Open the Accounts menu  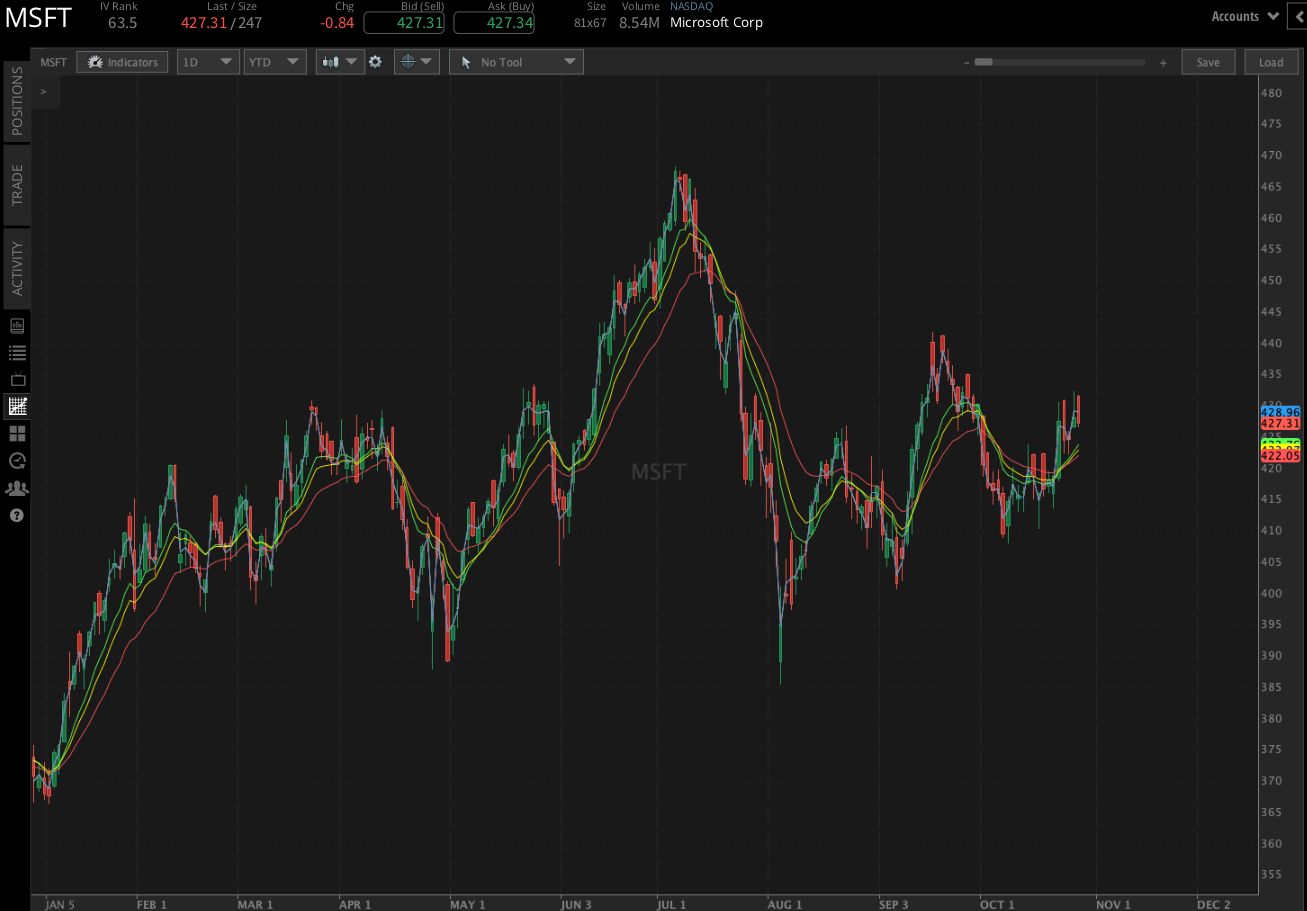tap(1243, 16)
